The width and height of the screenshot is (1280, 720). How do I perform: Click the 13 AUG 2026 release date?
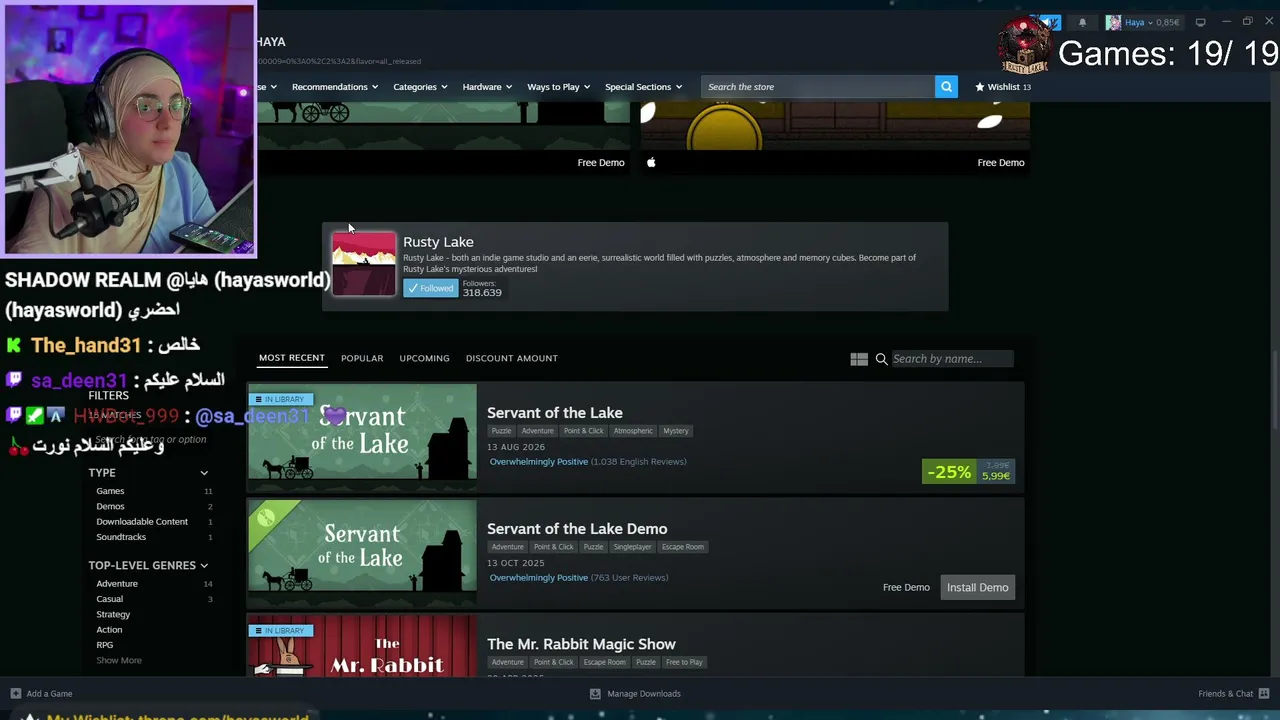pos(516,447)
